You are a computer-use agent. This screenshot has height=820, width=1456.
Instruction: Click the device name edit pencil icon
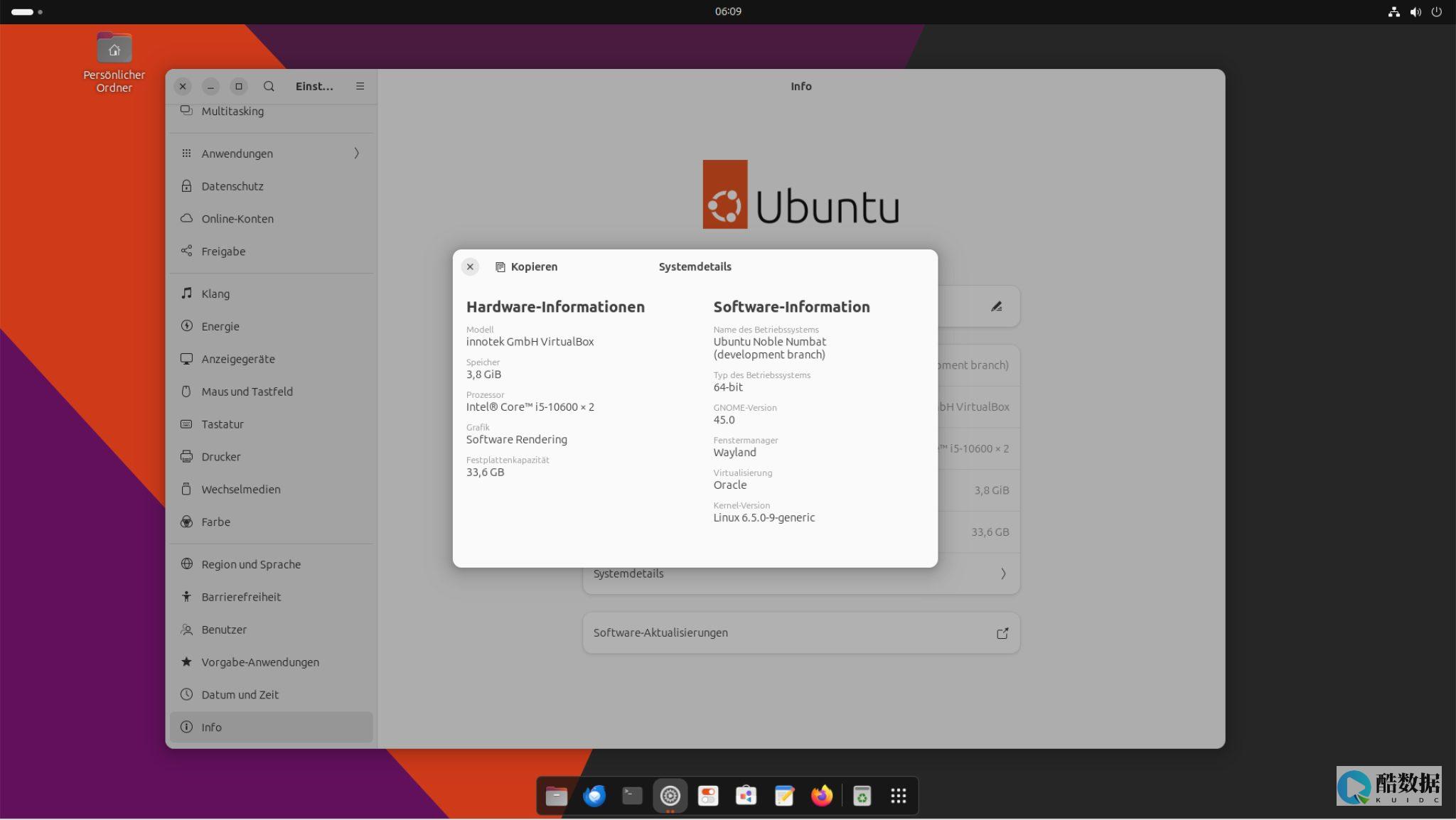tap(996, 306)
